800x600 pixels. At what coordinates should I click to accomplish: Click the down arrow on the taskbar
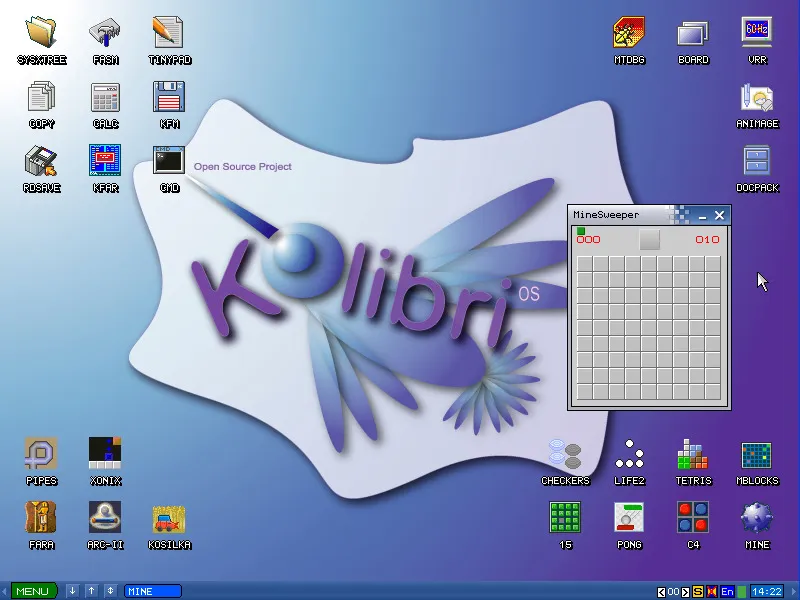point(72,590)
